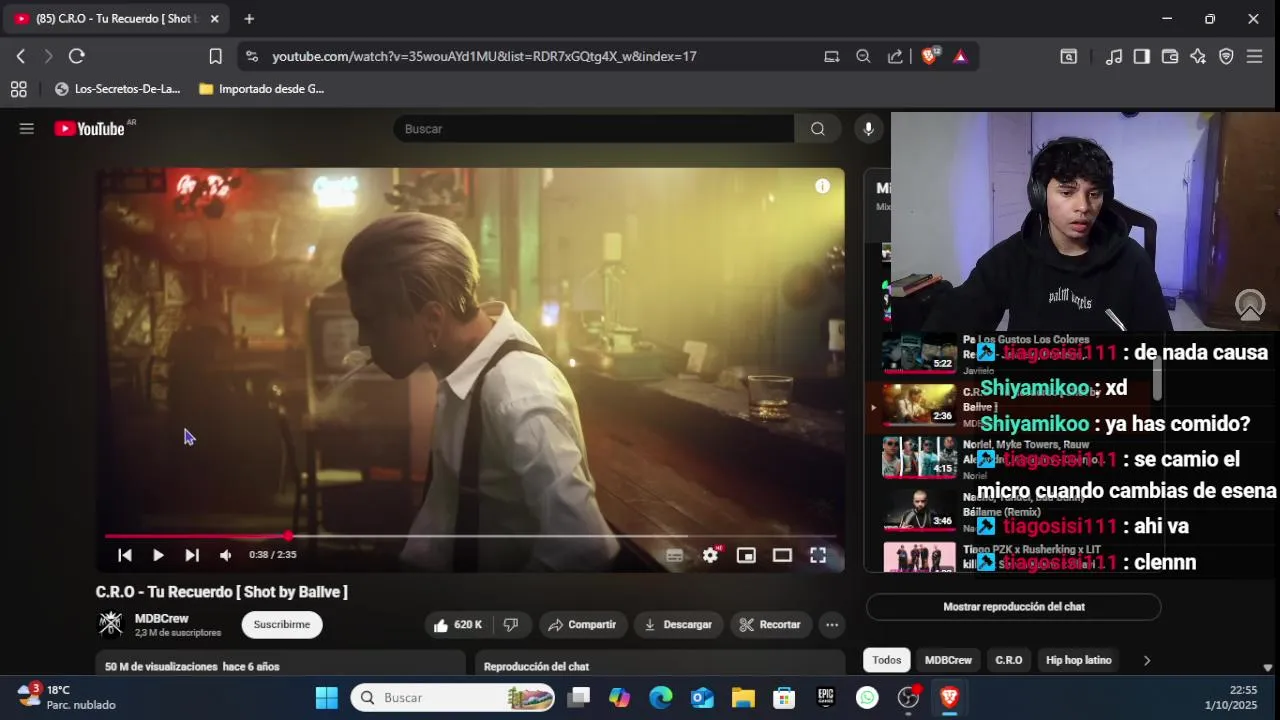The image size is (1280, 720).
Task: Click the MDBCrew channel avatar
Action: 110,624
